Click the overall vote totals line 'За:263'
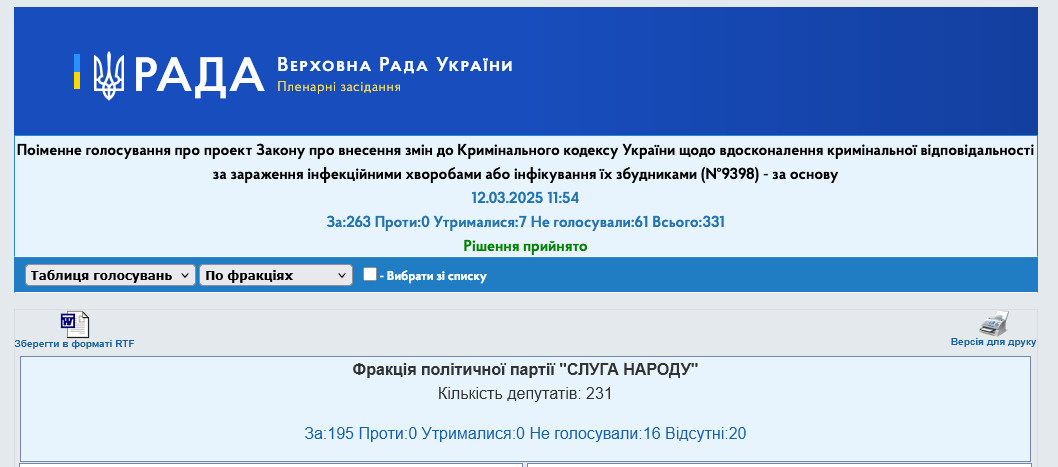Image resolution: width=1058 pixels, height=467 pixels. [525, 221]
